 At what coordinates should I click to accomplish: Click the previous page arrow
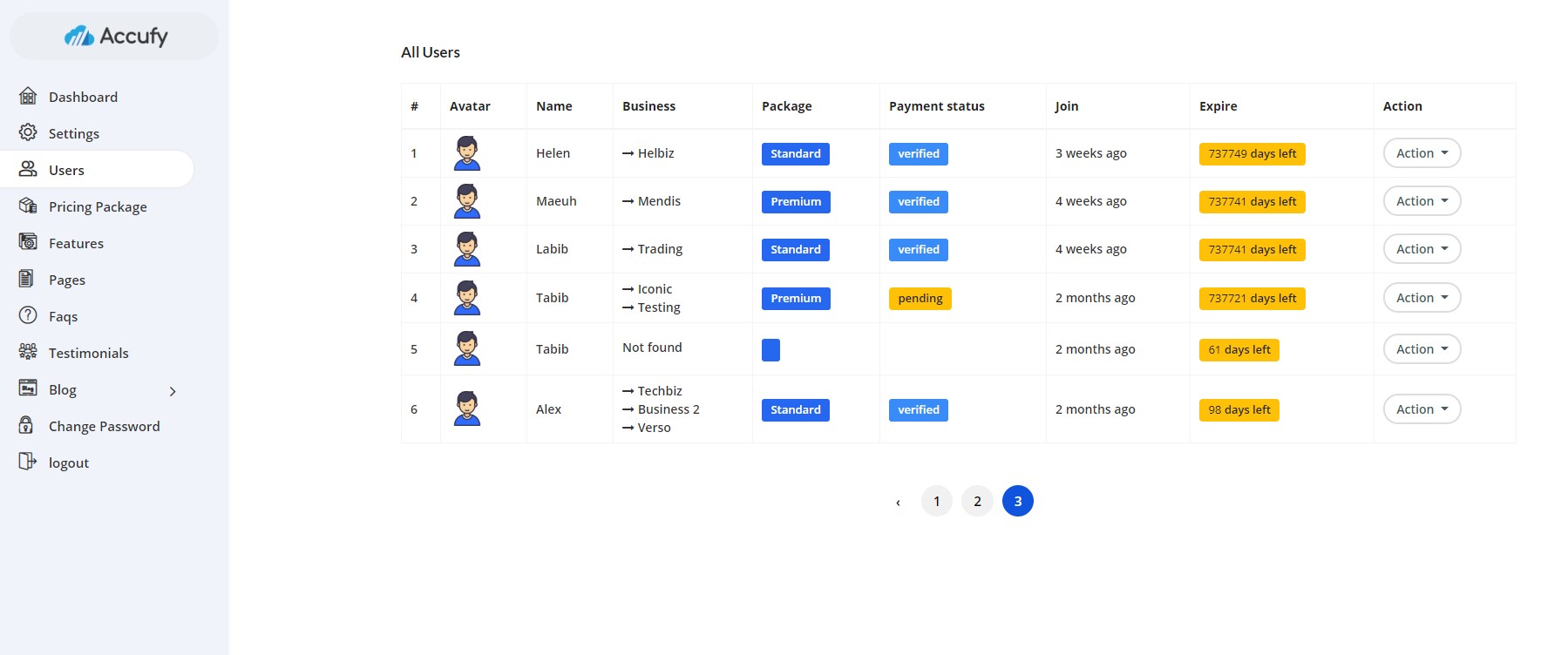click(x=898, y=502)
